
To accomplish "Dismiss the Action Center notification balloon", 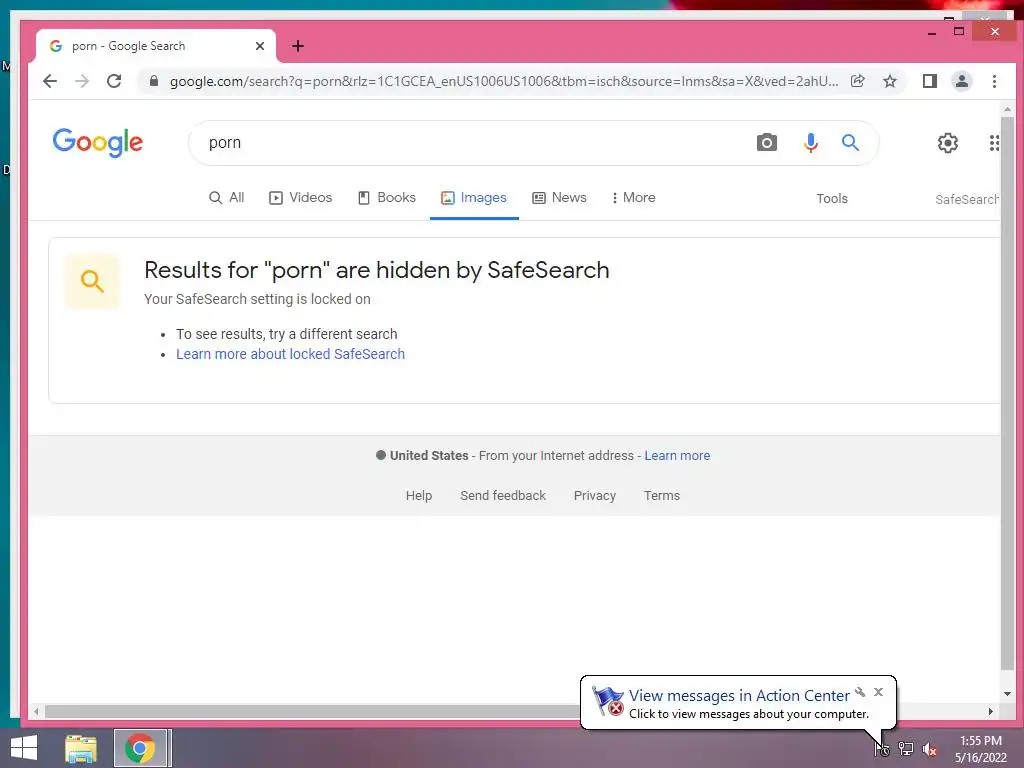I will (x=878, y=692).
